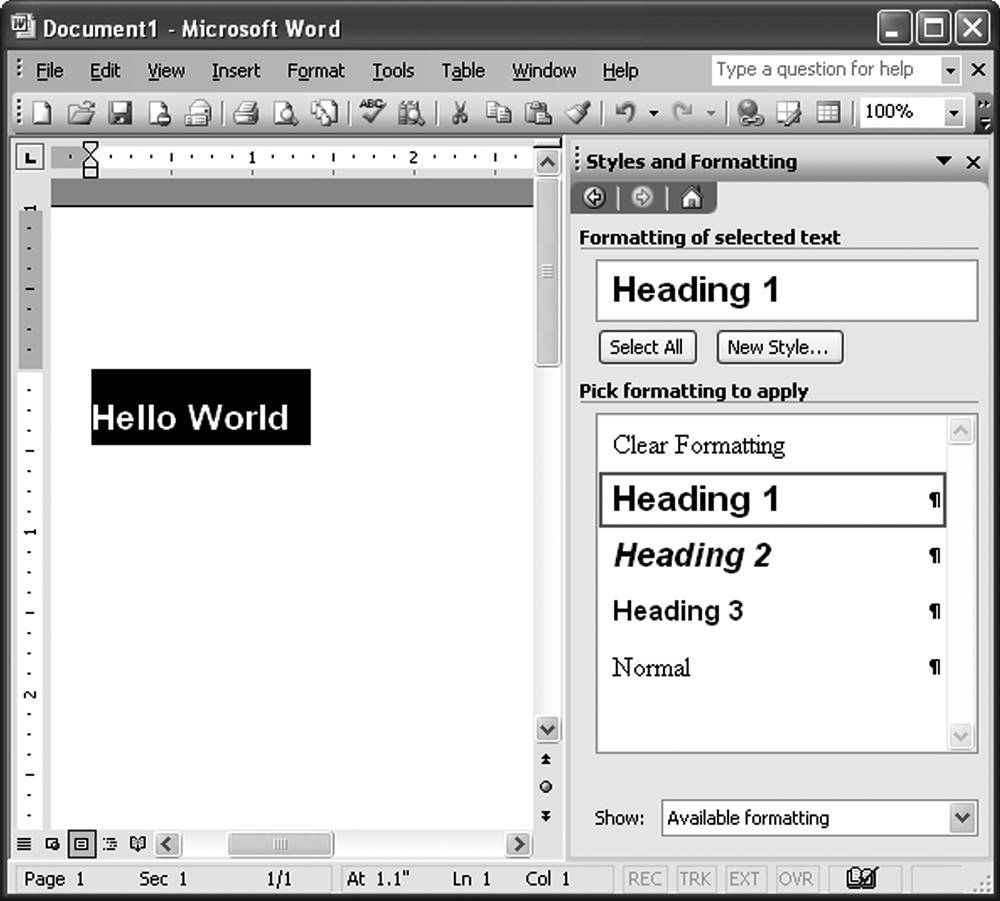Paste from the clipboard icon
Image resolution: width=1000 pixels, height=901 pixels.
(538, 114)
